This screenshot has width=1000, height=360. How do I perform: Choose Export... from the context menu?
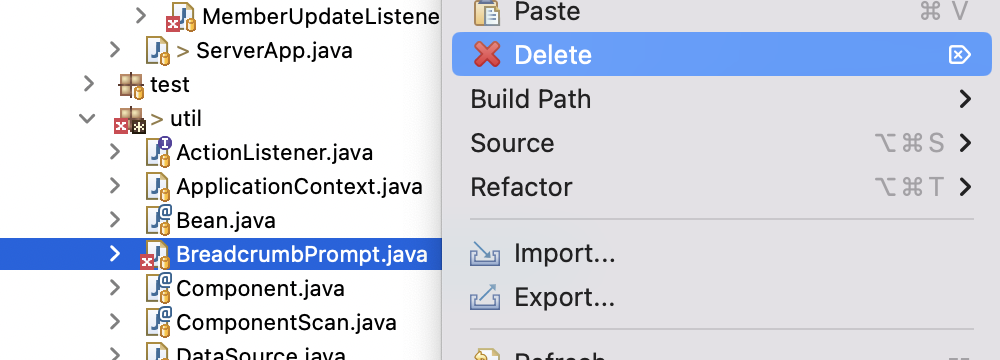(721, 297)
